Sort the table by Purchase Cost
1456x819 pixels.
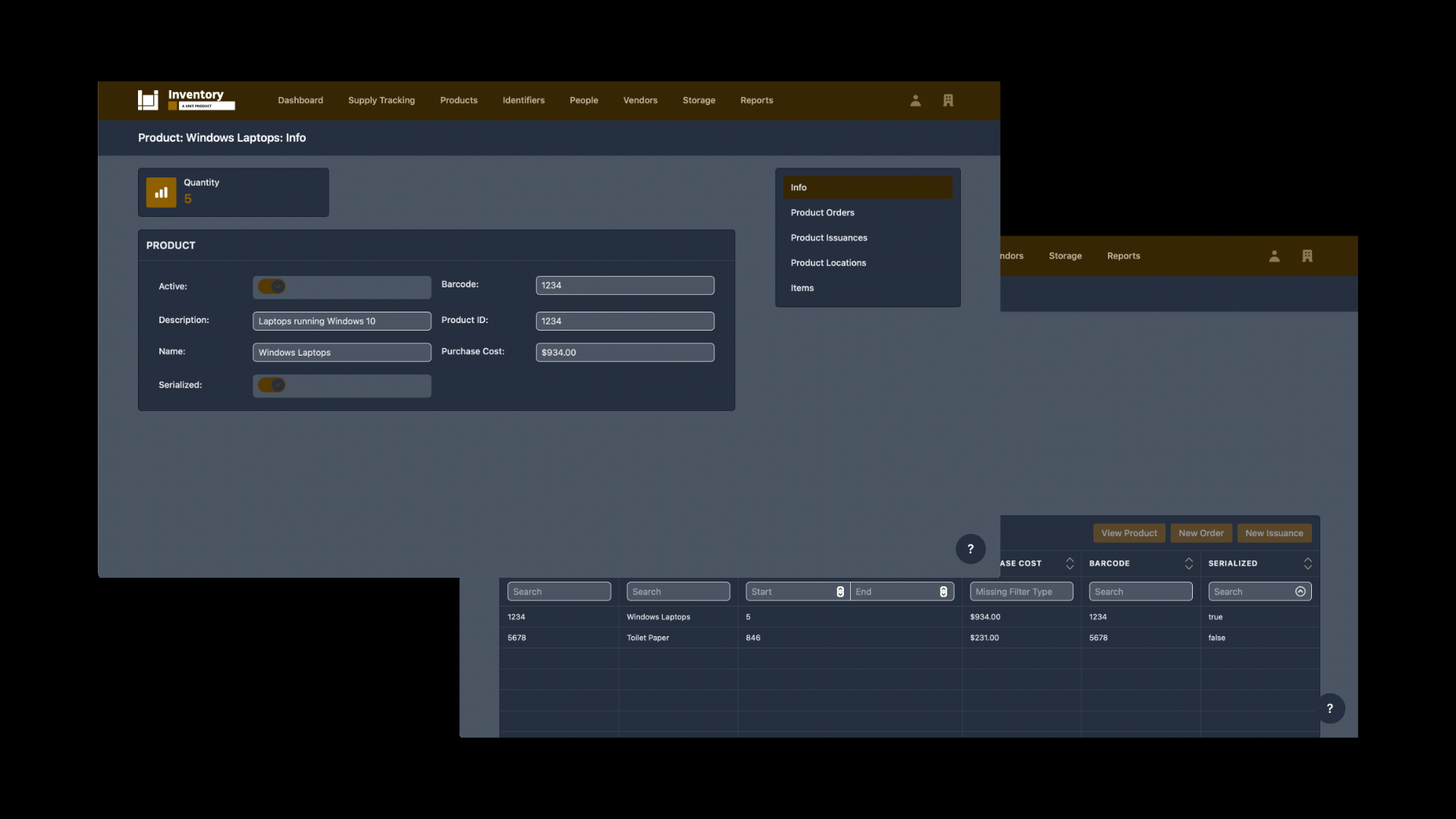coord(1069,563)
